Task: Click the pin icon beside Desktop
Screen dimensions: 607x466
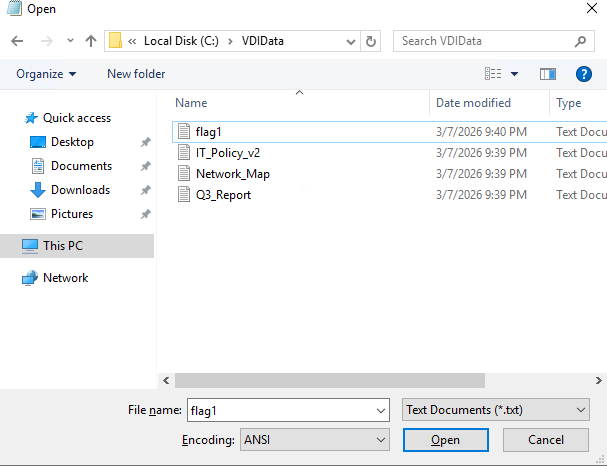Action: [x=145, y=142]
